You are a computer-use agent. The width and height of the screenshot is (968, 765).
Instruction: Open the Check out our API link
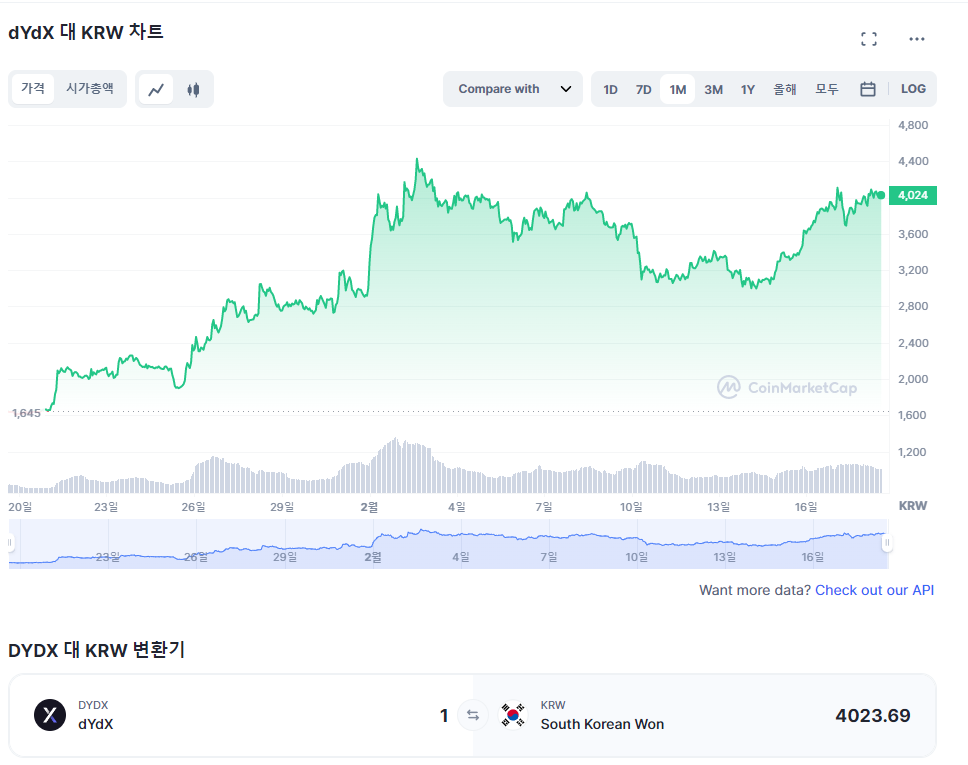coord(874,590)
